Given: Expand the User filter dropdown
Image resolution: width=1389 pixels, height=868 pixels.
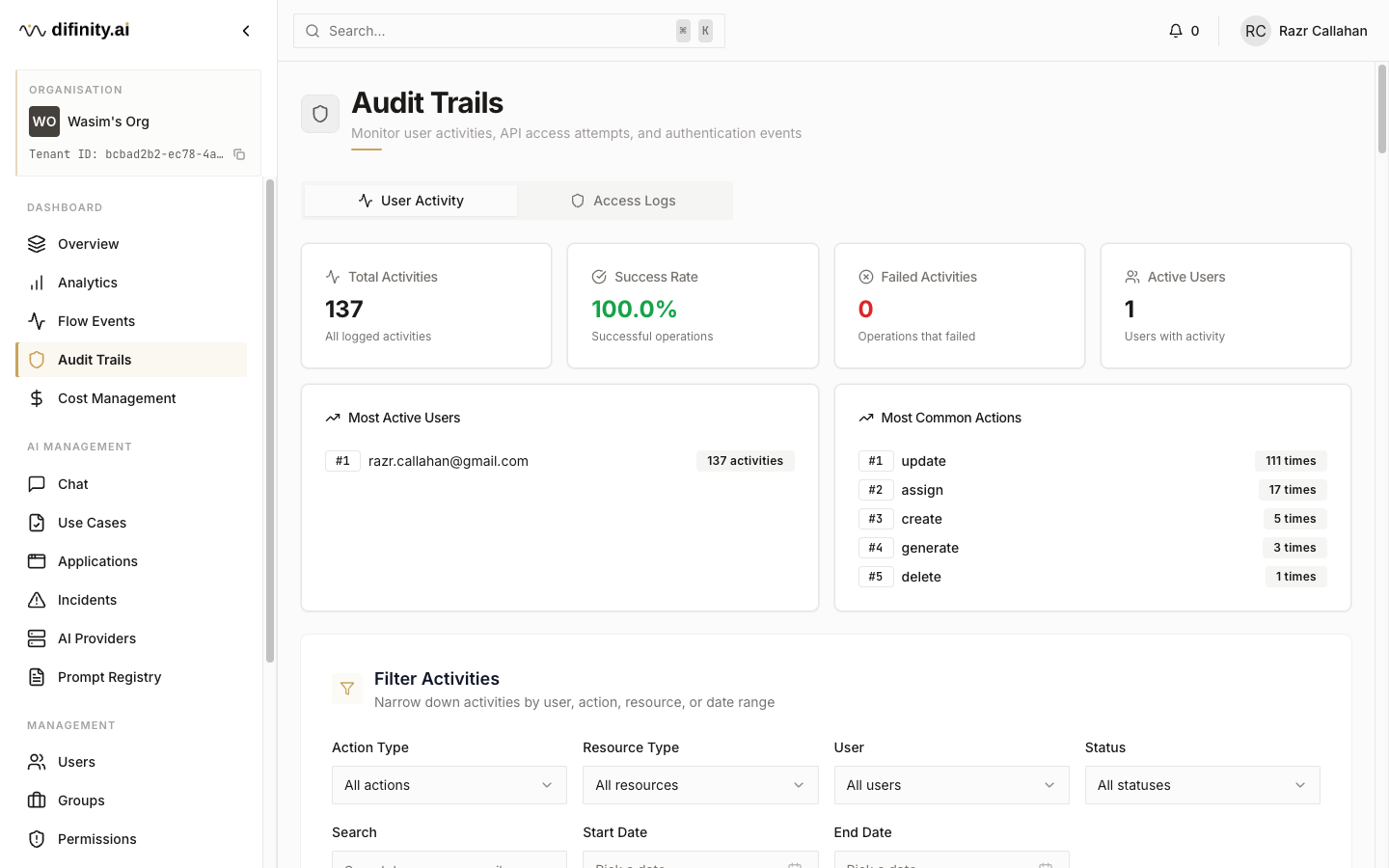Looking at the screenshot, I should pos(951,785).
